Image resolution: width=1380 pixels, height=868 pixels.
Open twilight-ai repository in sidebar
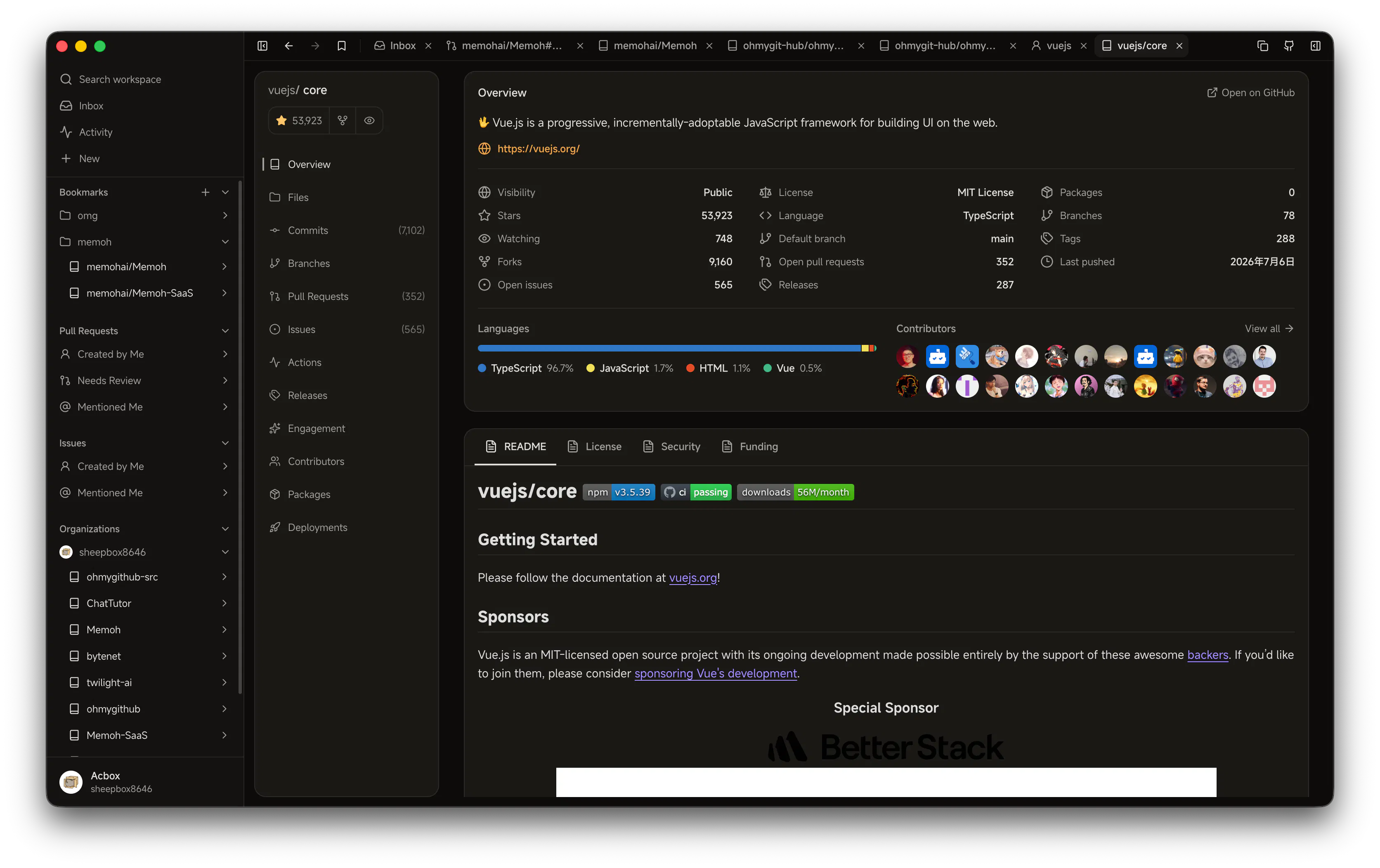point(148,682)
